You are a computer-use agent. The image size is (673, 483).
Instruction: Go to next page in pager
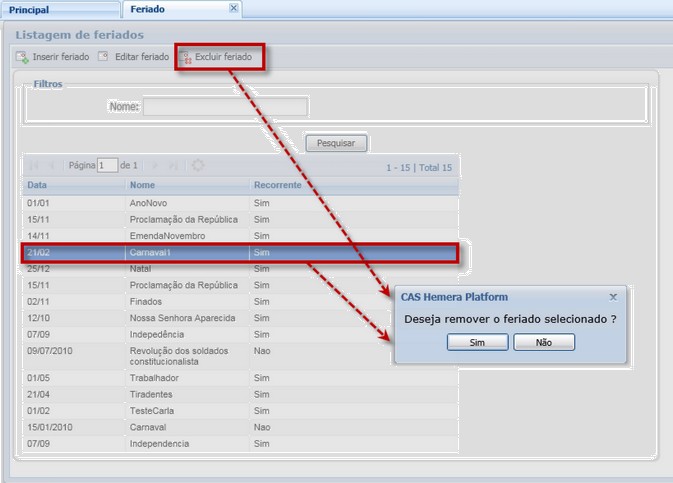[x=154, y=165]
